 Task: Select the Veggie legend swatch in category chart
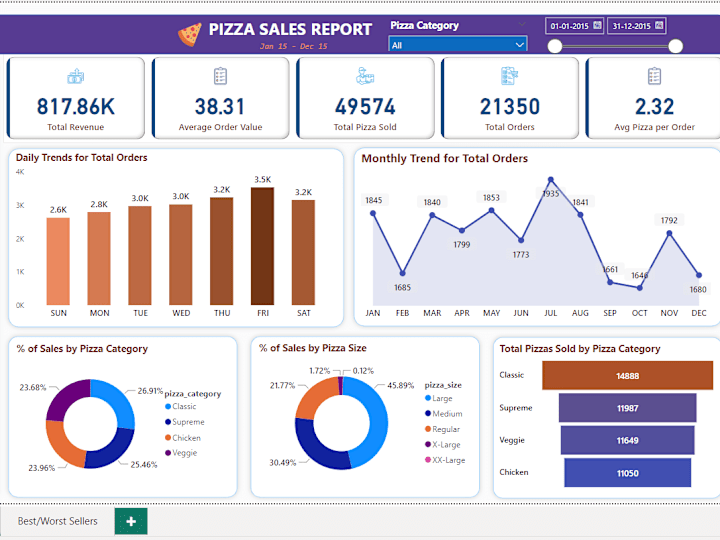168,453
